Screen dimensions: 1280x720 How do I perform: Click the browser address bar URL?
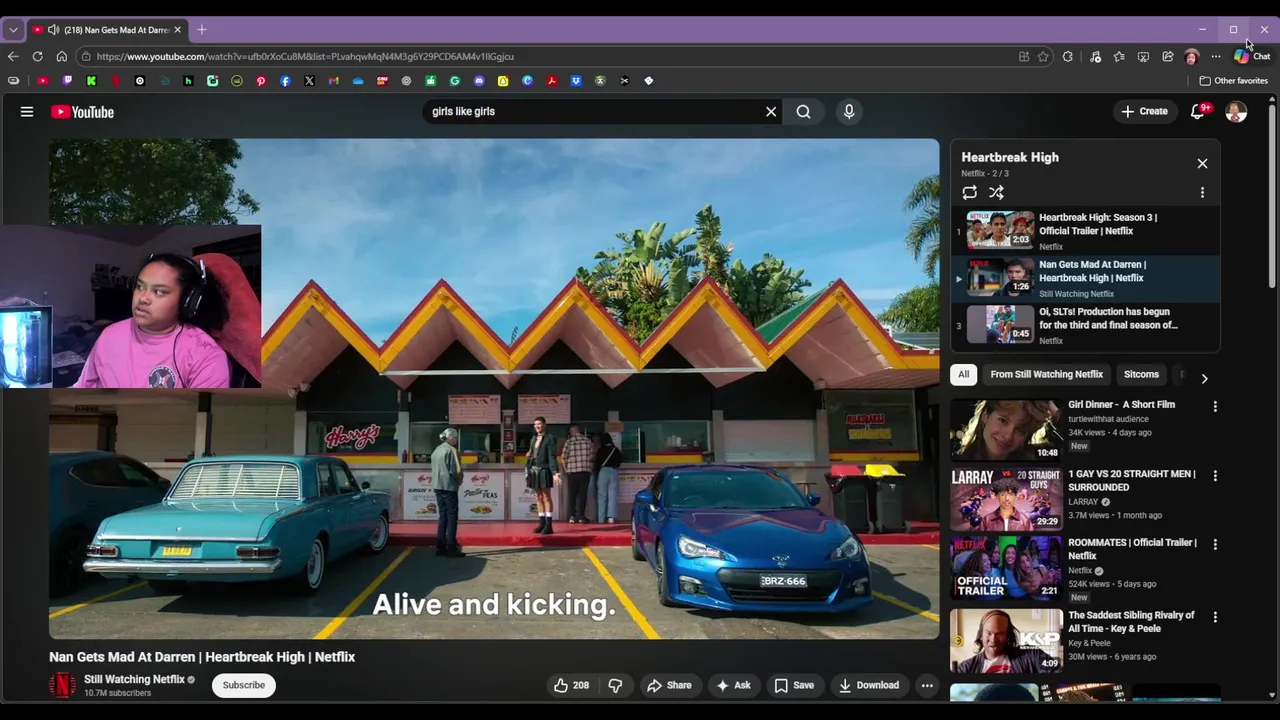click(305, 57)
